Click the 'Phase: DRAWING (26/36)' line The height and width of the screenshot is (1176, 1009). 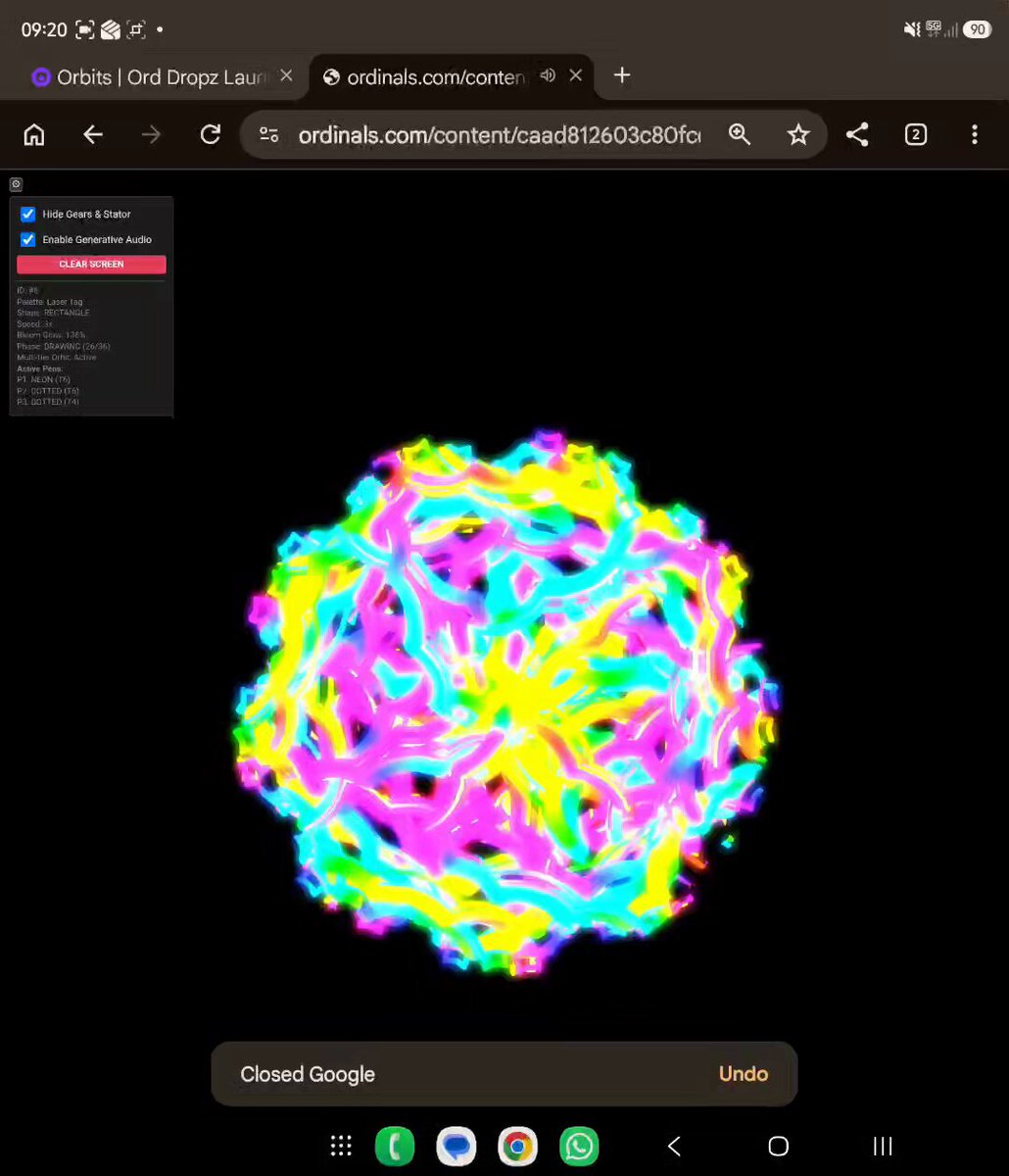click(63, 346)
